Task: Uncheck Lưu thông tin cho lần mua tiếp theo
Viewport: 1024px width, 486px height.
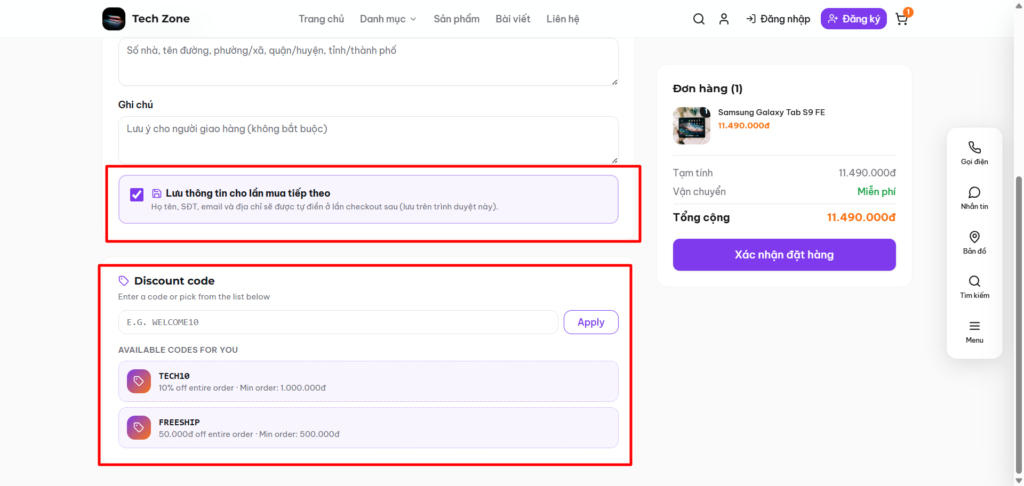Action: pyautogui.click(x=136, y=195)
